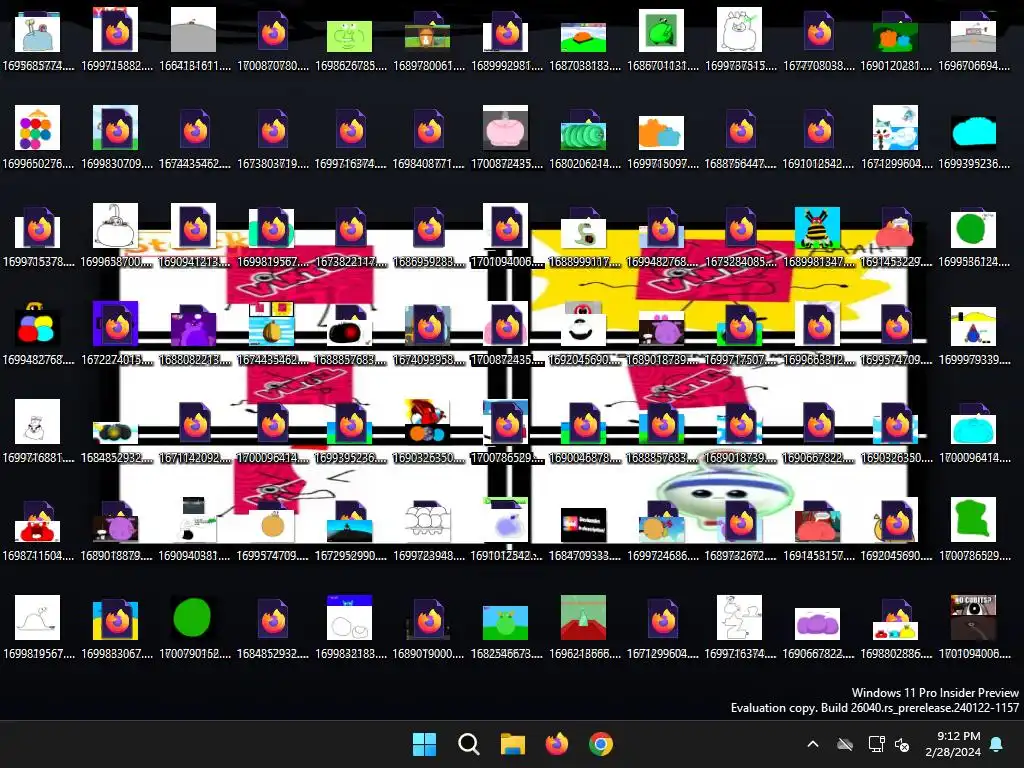Image resolution: width=1024 pixels, height=768 pixels.
Task: Select the Firefox file 1700870780
Action: coord(272,40)
